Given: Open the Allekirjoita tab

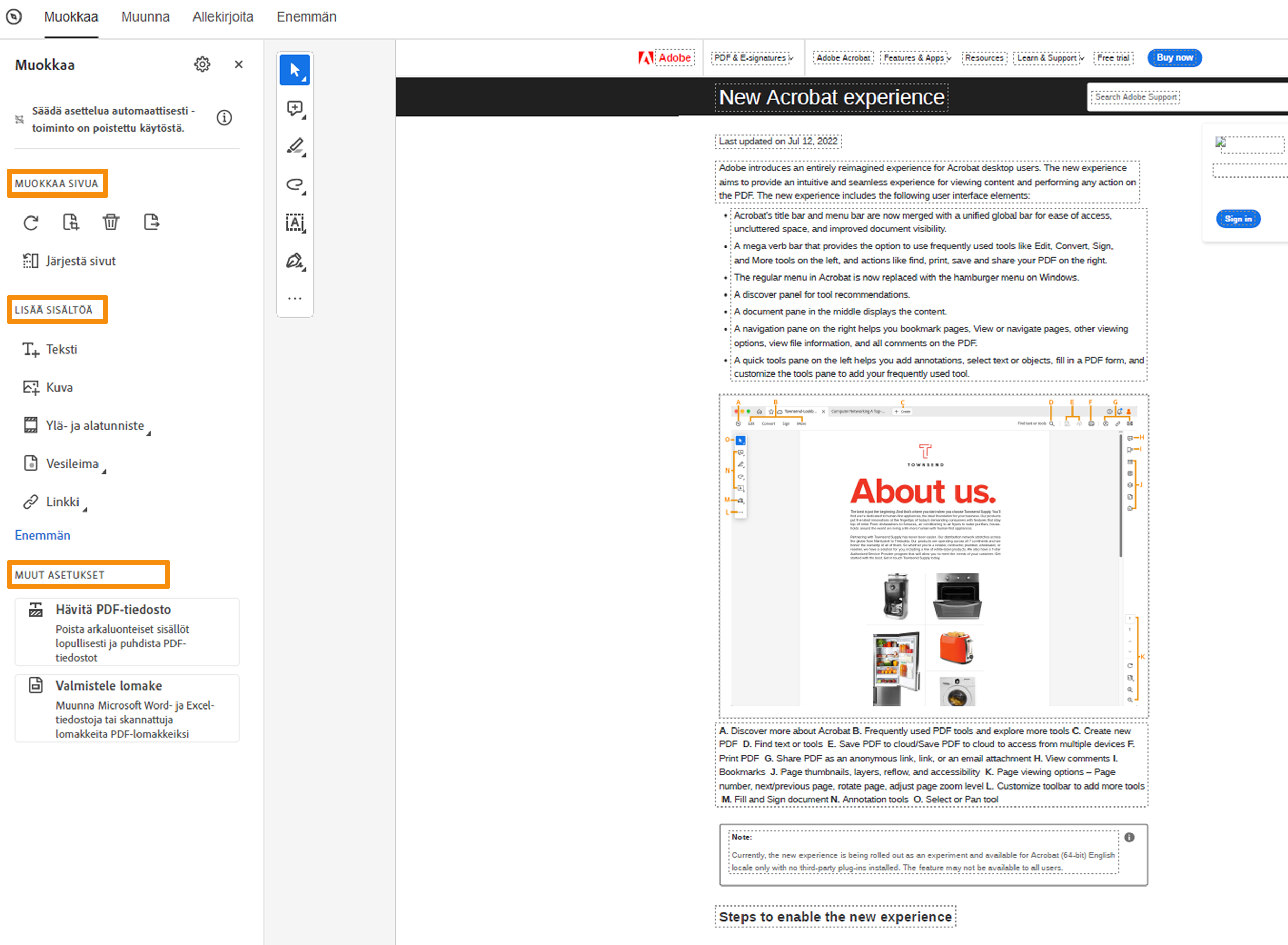Looking at the screenshot, I should (x=223, y=16).
